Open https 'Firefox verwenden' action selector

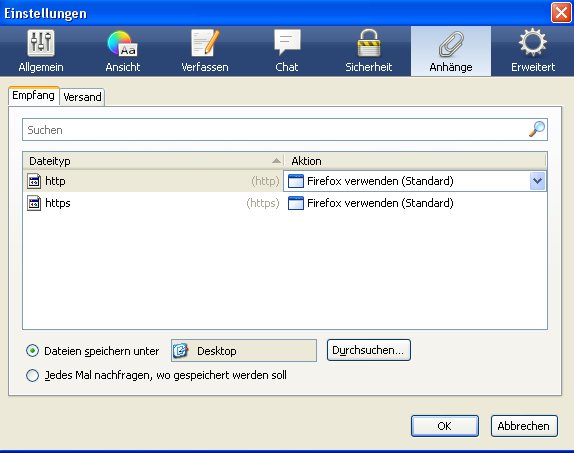click(x=415, y=203)
